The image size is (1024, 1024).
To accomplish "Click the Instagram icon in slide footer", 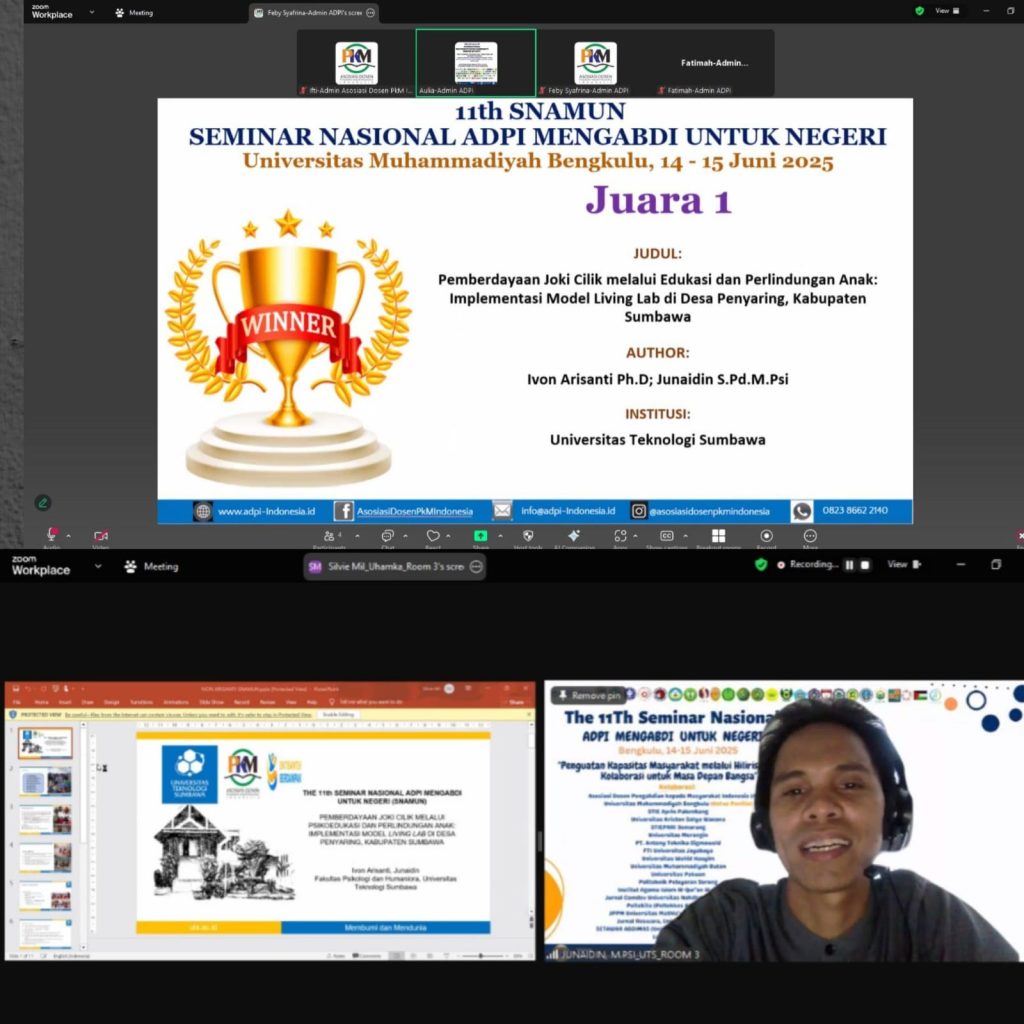I will tap(639, 511).
